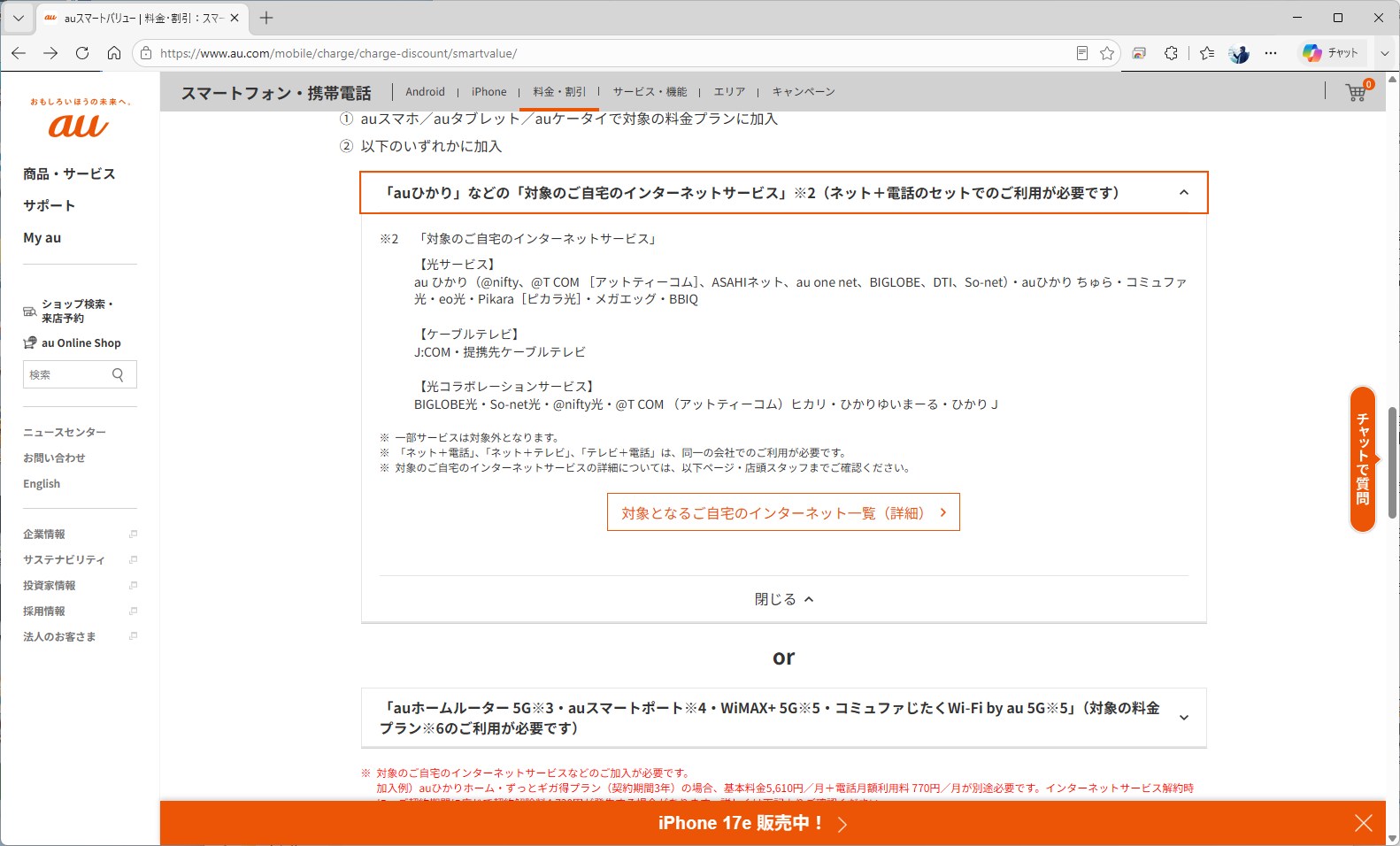The height and width of the screenshot is (846, 1400).
Task: Open ショップ検索・来店予約 link
Action: 69,311
